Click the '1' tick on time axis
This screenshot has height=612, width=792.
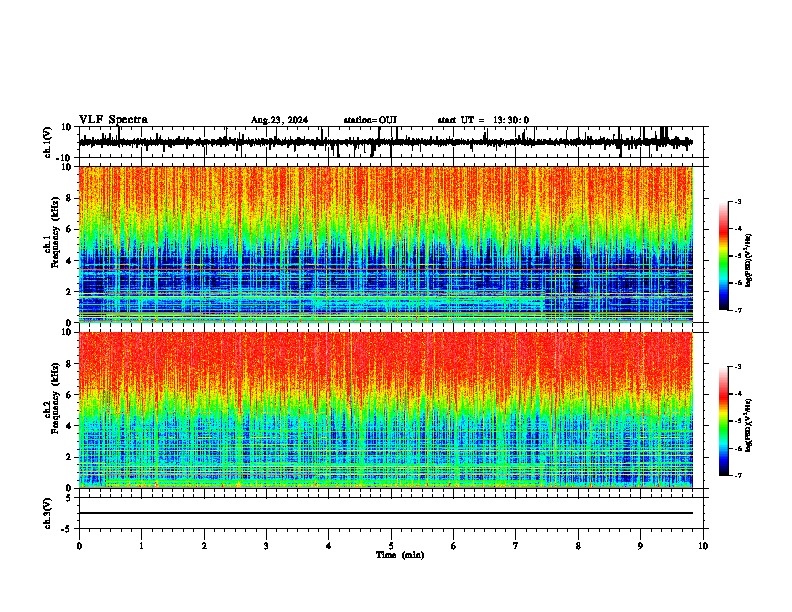(141, 546)
